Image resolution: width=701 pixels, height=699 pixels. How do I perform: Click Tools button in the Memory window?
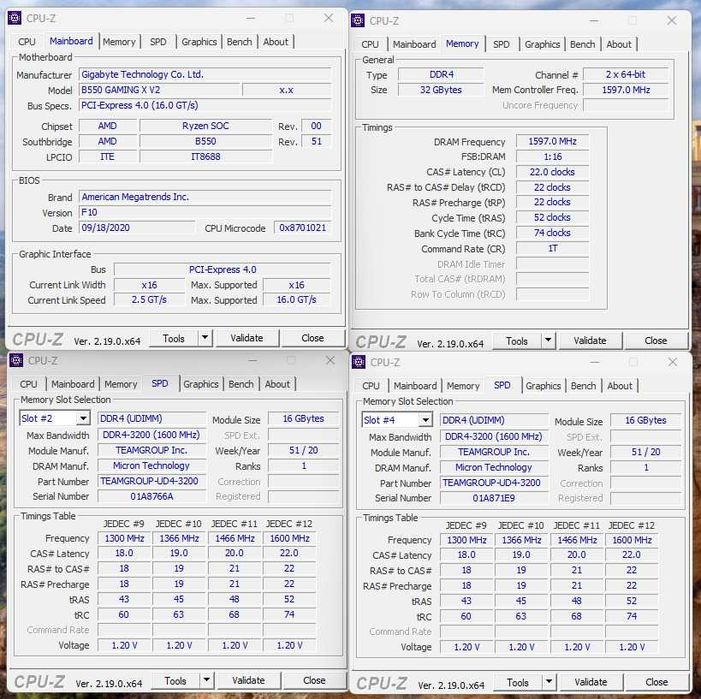coord(517,341)
